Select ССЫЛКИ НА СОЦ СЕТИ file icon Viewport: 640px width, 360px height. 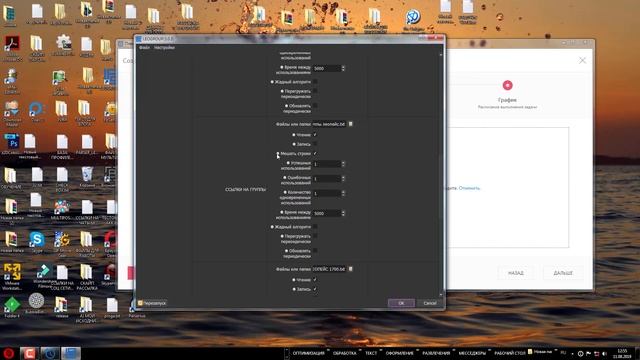(x=62, y=272)
